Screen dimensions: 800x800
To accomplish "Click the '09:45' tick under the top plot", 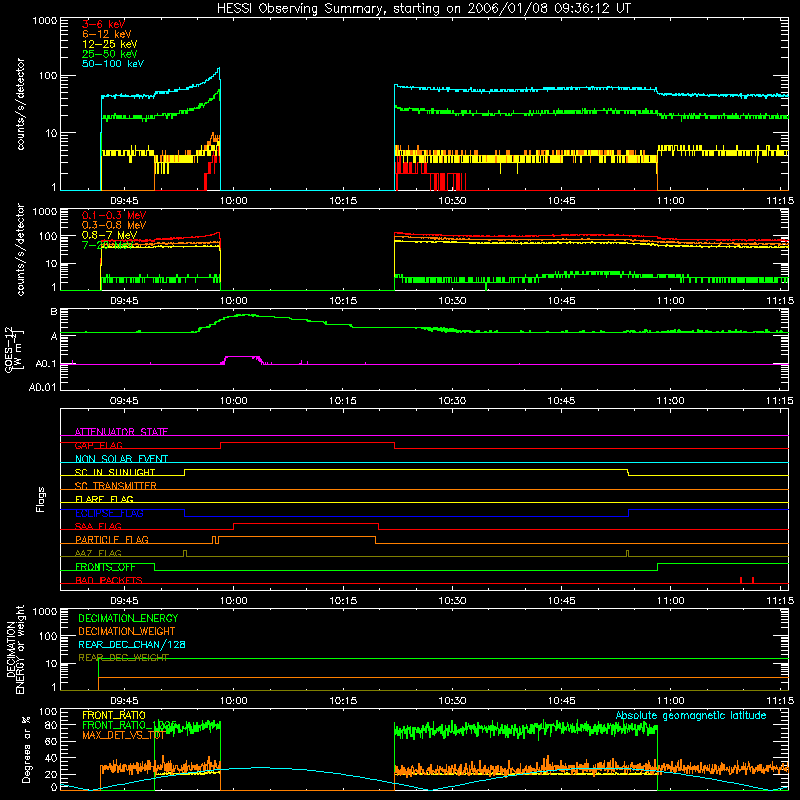I will 124,201.
